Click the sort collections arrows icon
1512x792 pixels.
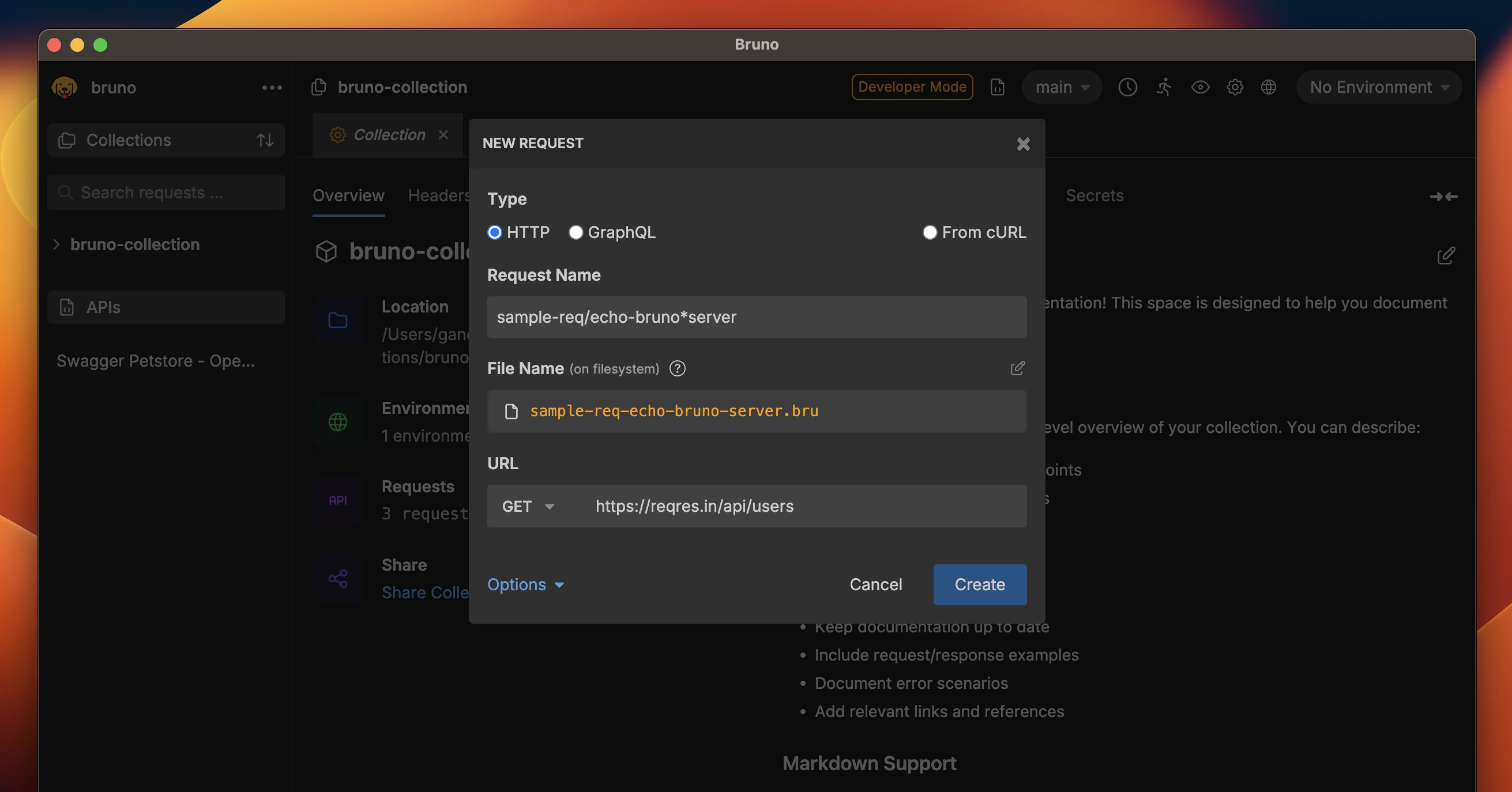[265, 140]
